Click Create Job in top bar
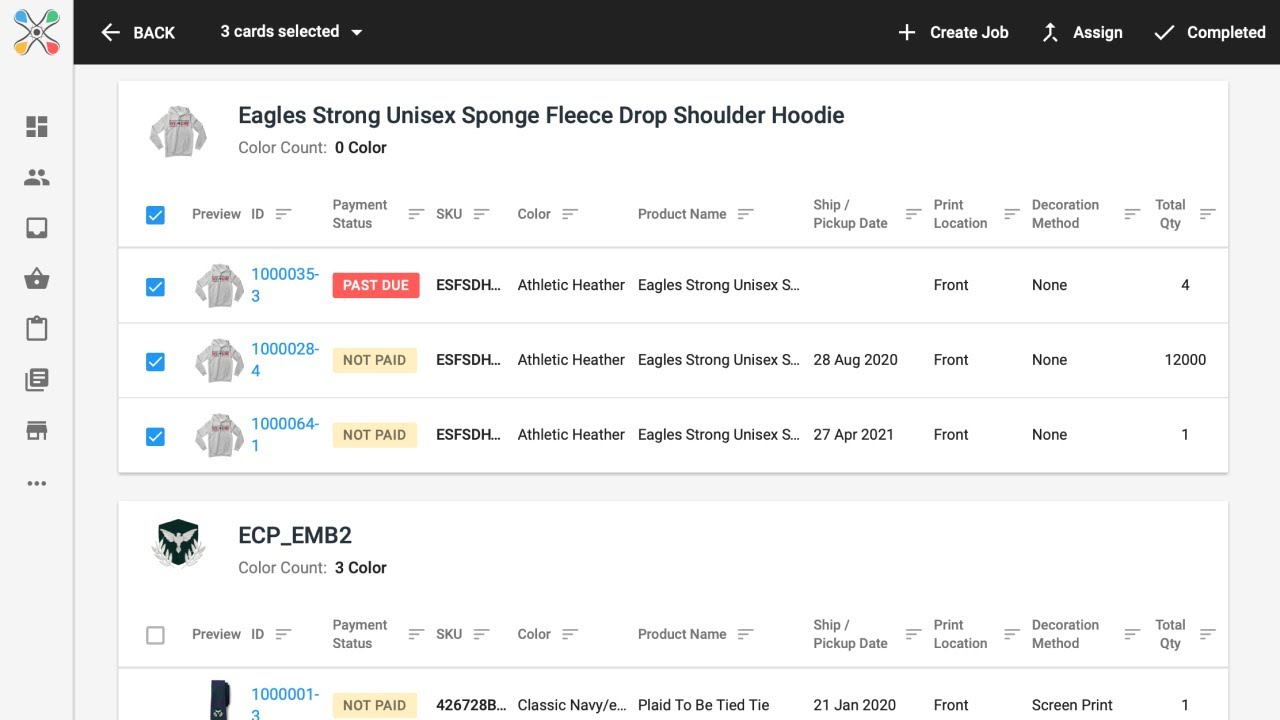 953,32
